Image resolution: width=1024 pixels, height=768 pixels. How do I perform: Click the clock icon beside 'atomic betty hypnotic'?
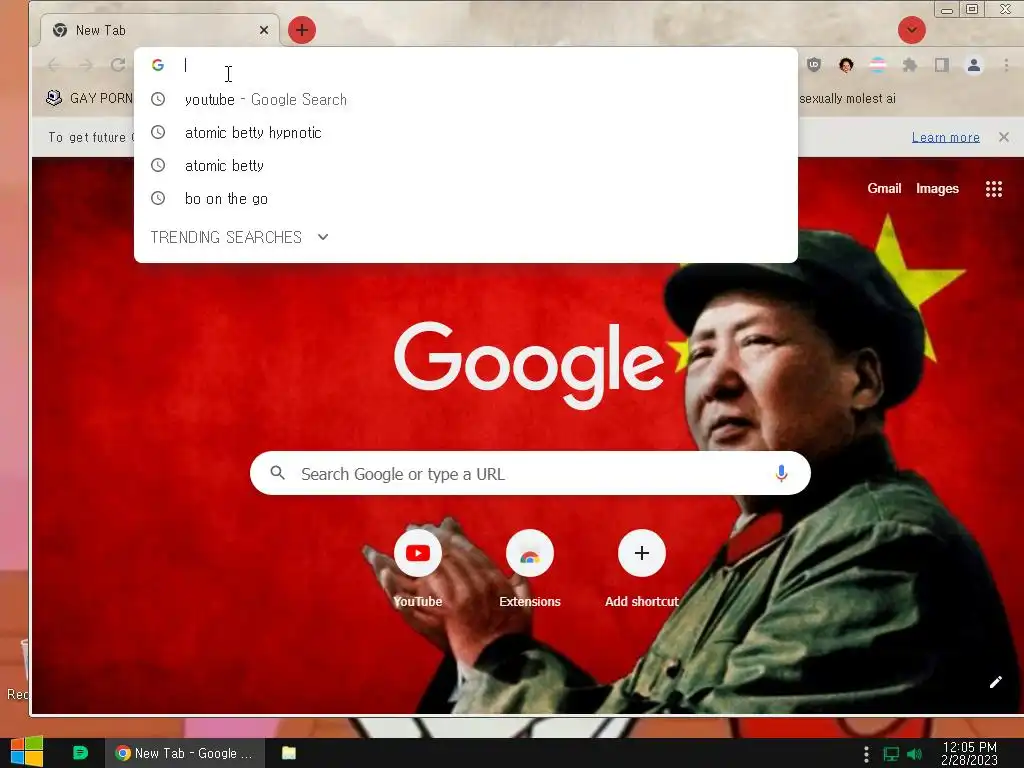[158, 132]
